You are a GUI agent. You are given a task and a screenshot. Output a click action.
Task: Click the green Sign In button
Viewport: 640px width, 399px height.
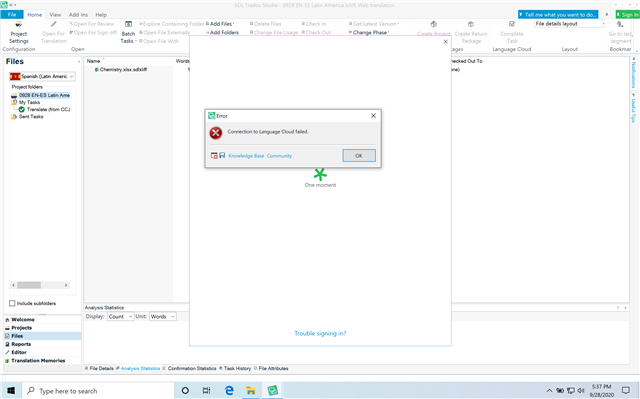(627, 15)
